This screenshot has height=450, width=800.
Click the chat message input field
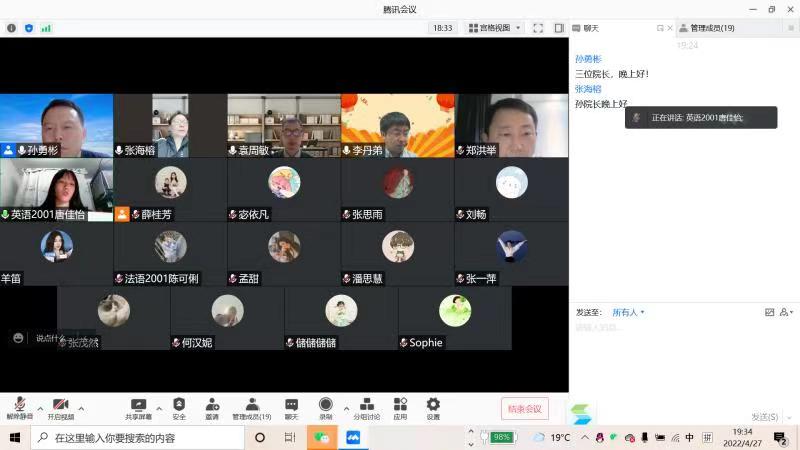pos(680,360)
